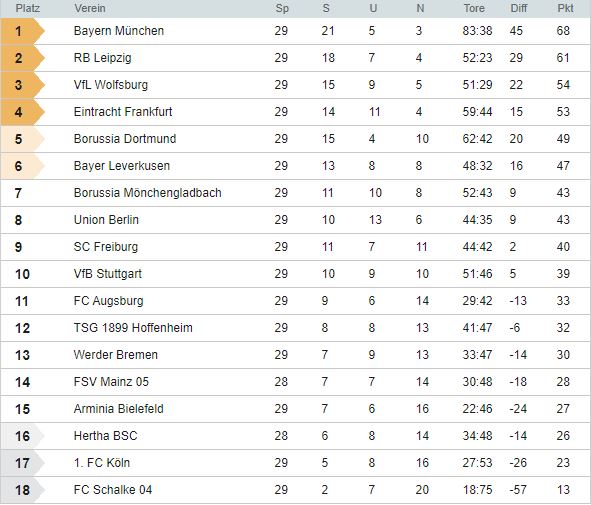Open the Borussia Dortmund team entry
The image size is (591, 505).
click(x=125, y=139)
